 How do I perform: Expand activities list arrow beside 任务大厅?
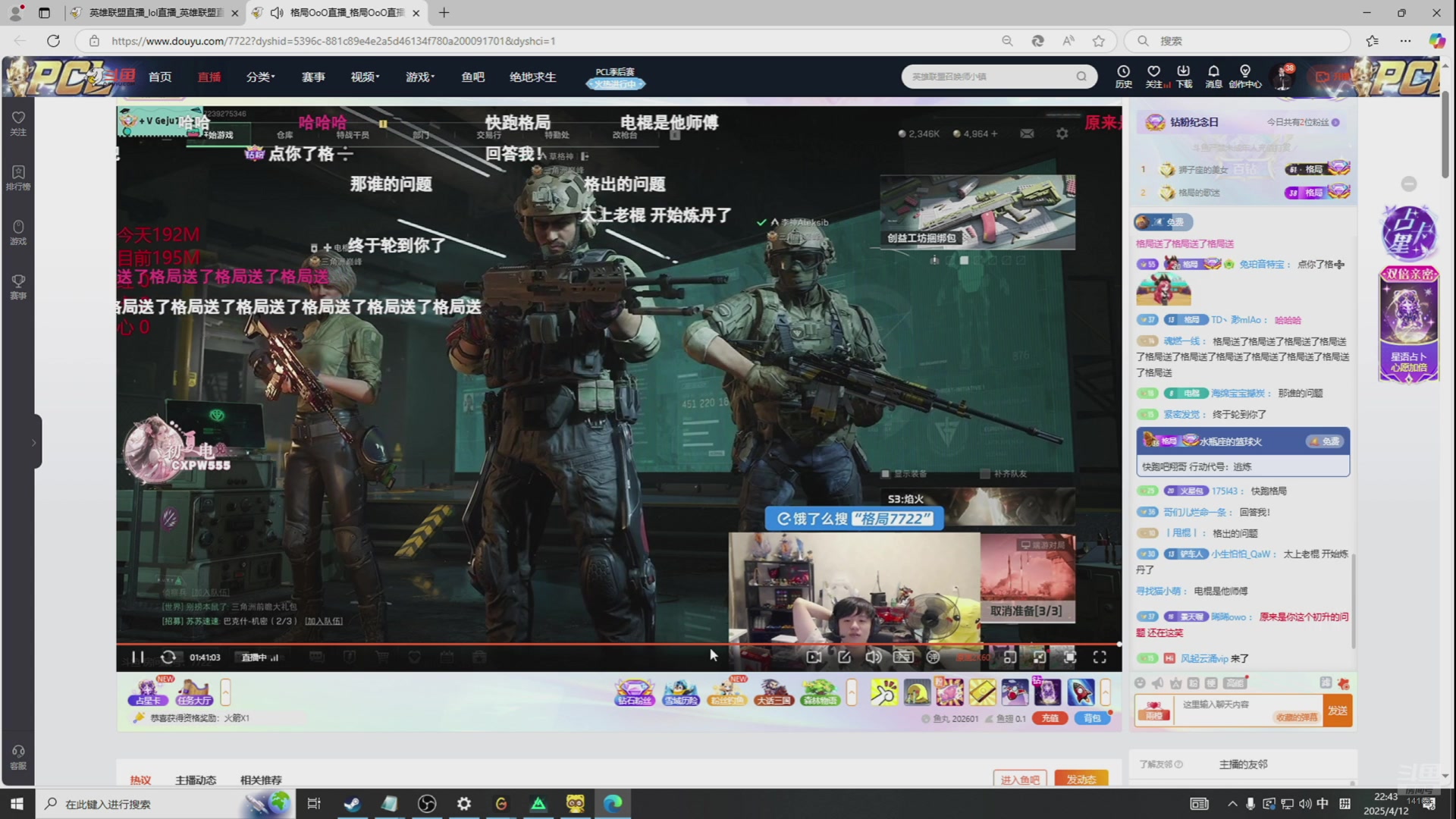tap(225, 692)
